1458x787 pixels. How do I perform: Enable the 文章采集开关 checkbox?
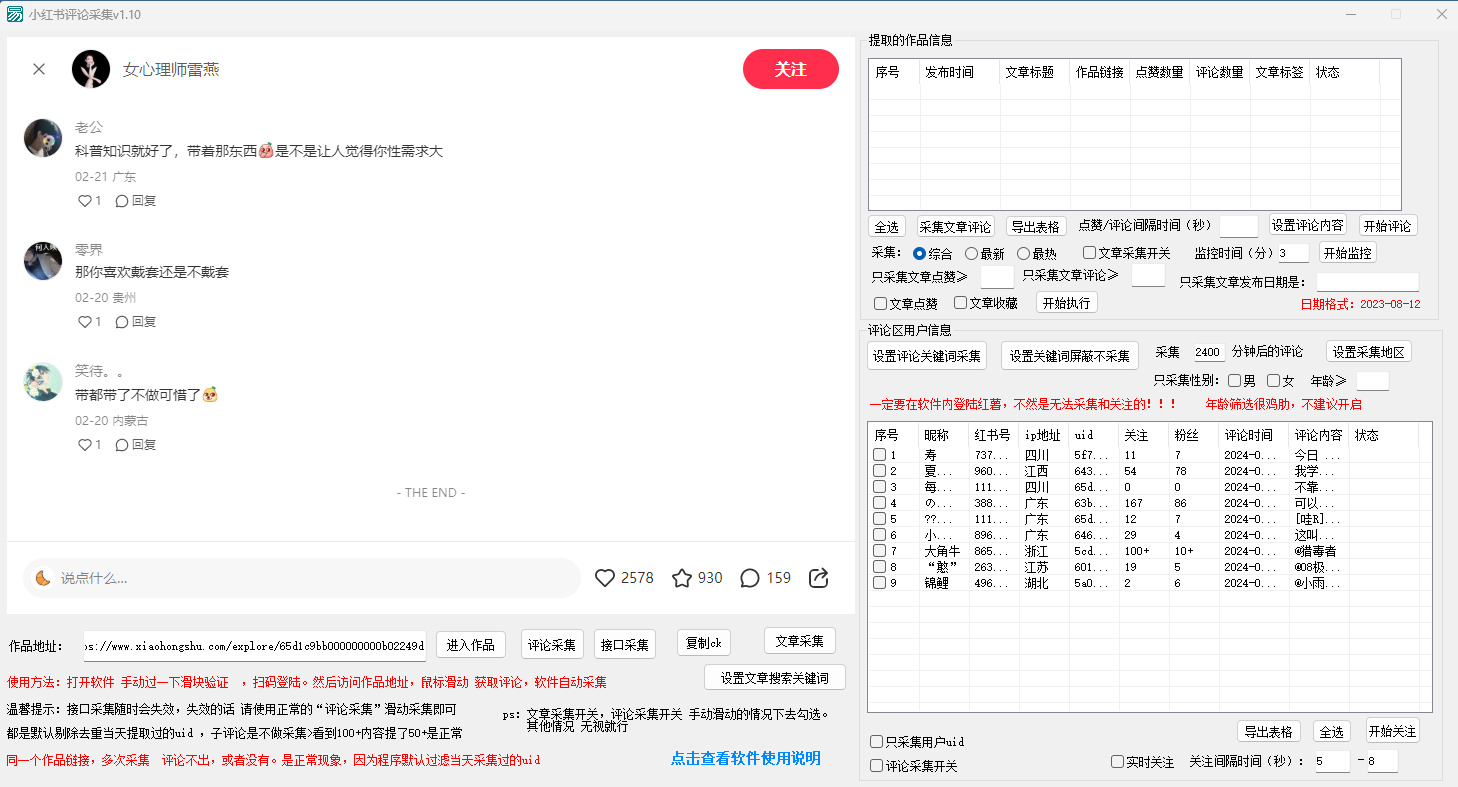[1089, 254]
